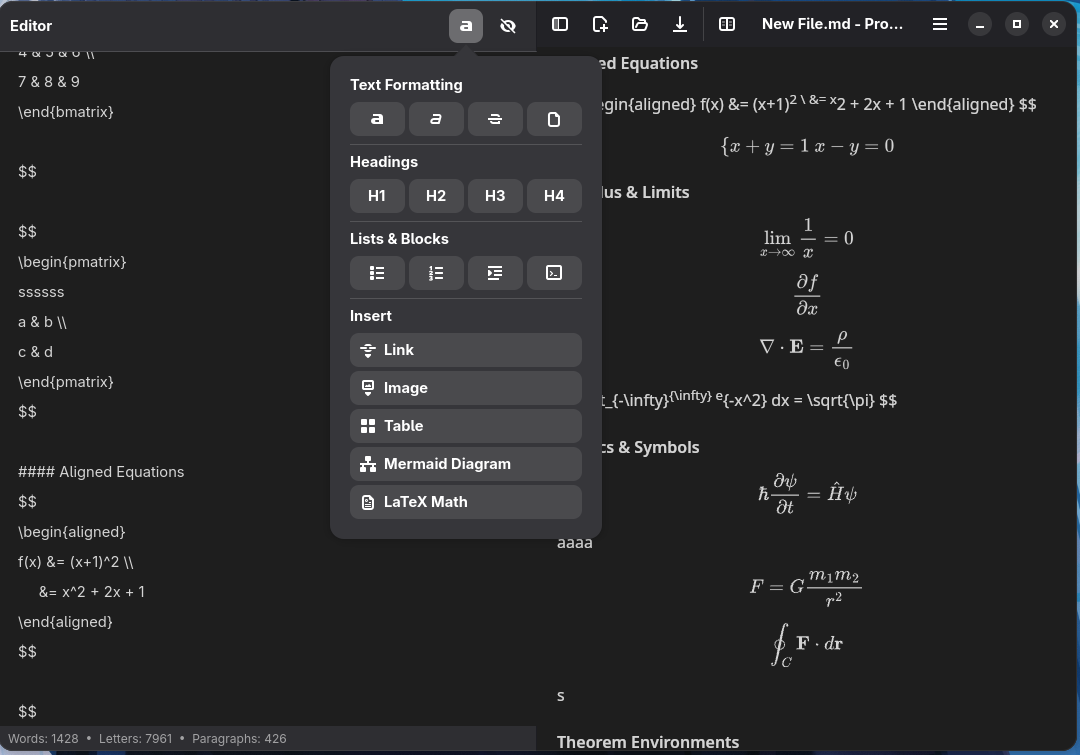Insert an Image
The image size is (1080, 755).
(x=466, y=388)
